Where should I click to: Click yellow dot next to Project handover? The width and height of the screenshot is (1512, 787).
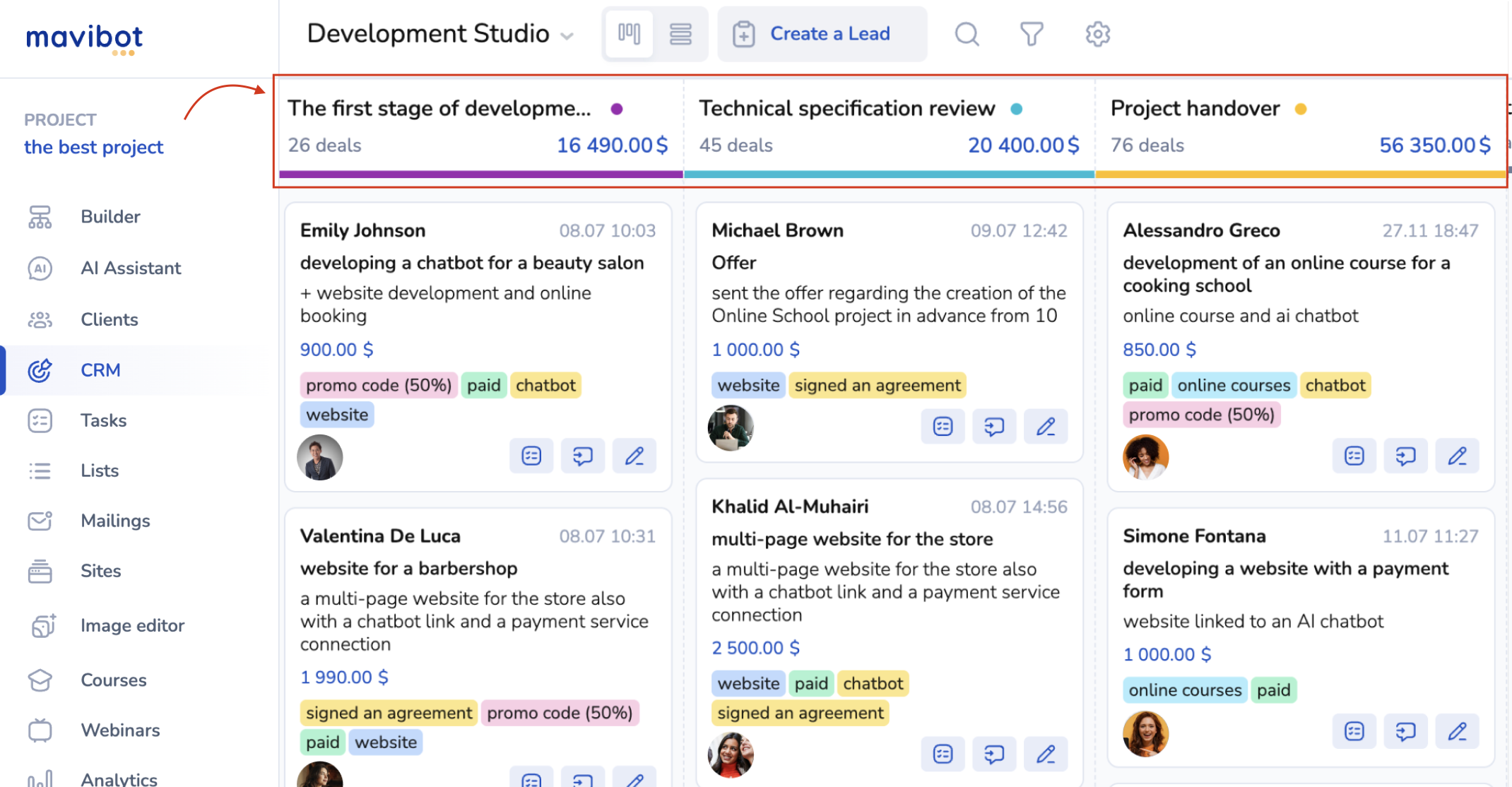click(x=1301, y=109)
